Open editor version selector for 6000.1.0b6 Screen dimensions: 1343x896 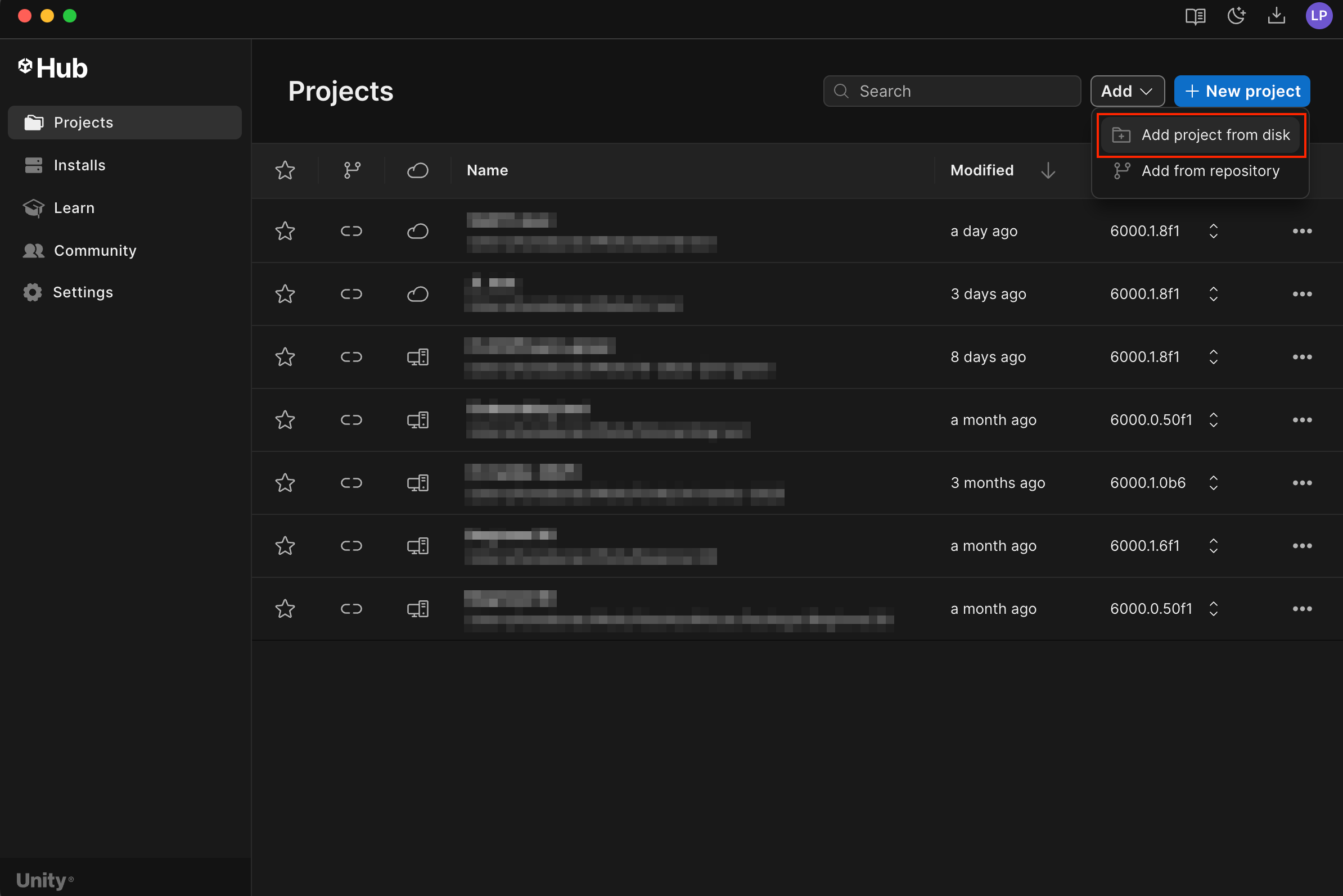(1213, 483)
